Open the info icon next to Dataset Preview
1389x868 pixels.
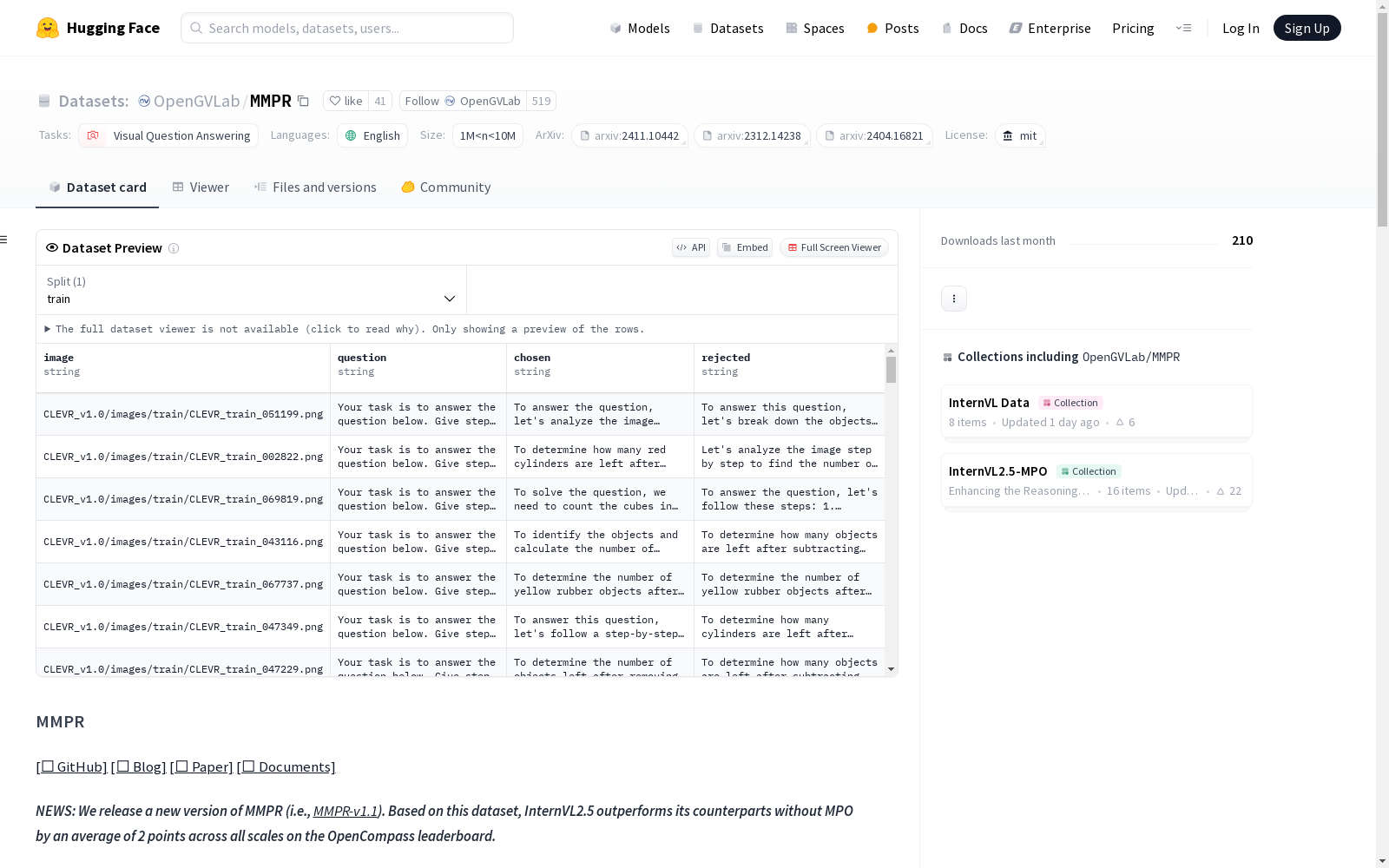click(x=174, y=248)
